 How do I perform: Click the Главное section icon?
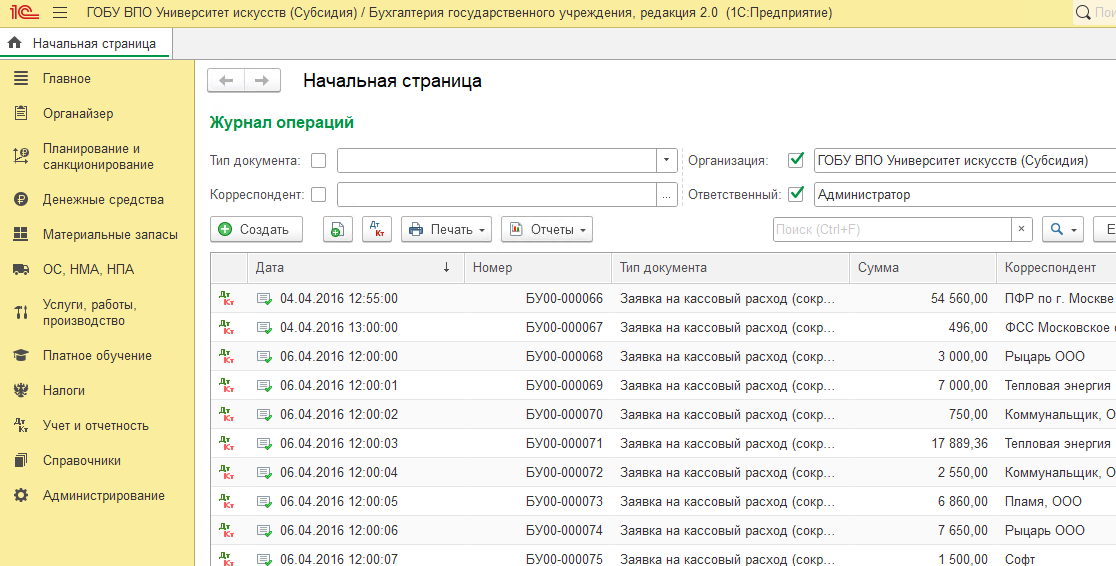[x=21, y=78]
